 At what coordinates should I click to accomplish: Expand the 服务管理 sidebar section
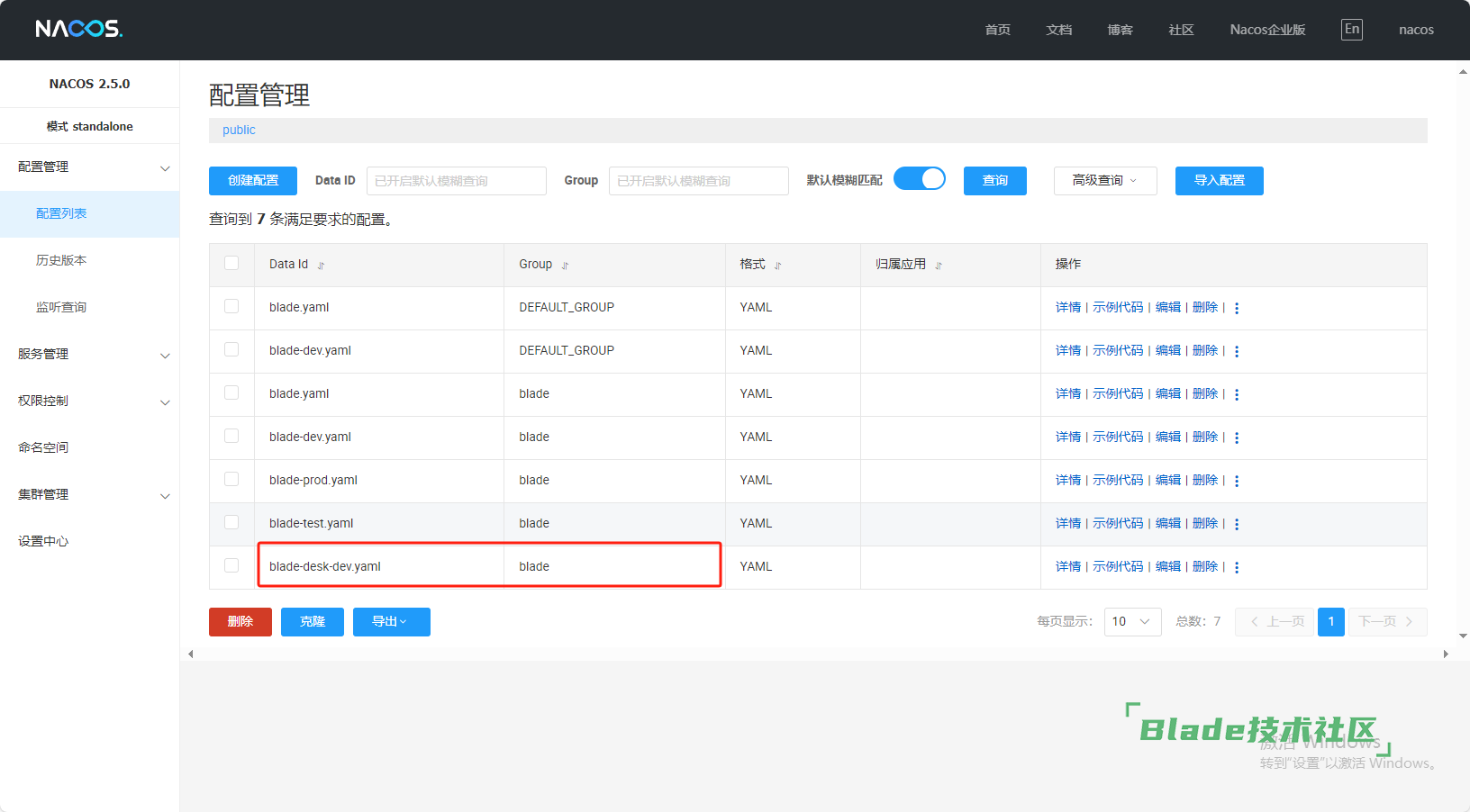click(90, 355)
